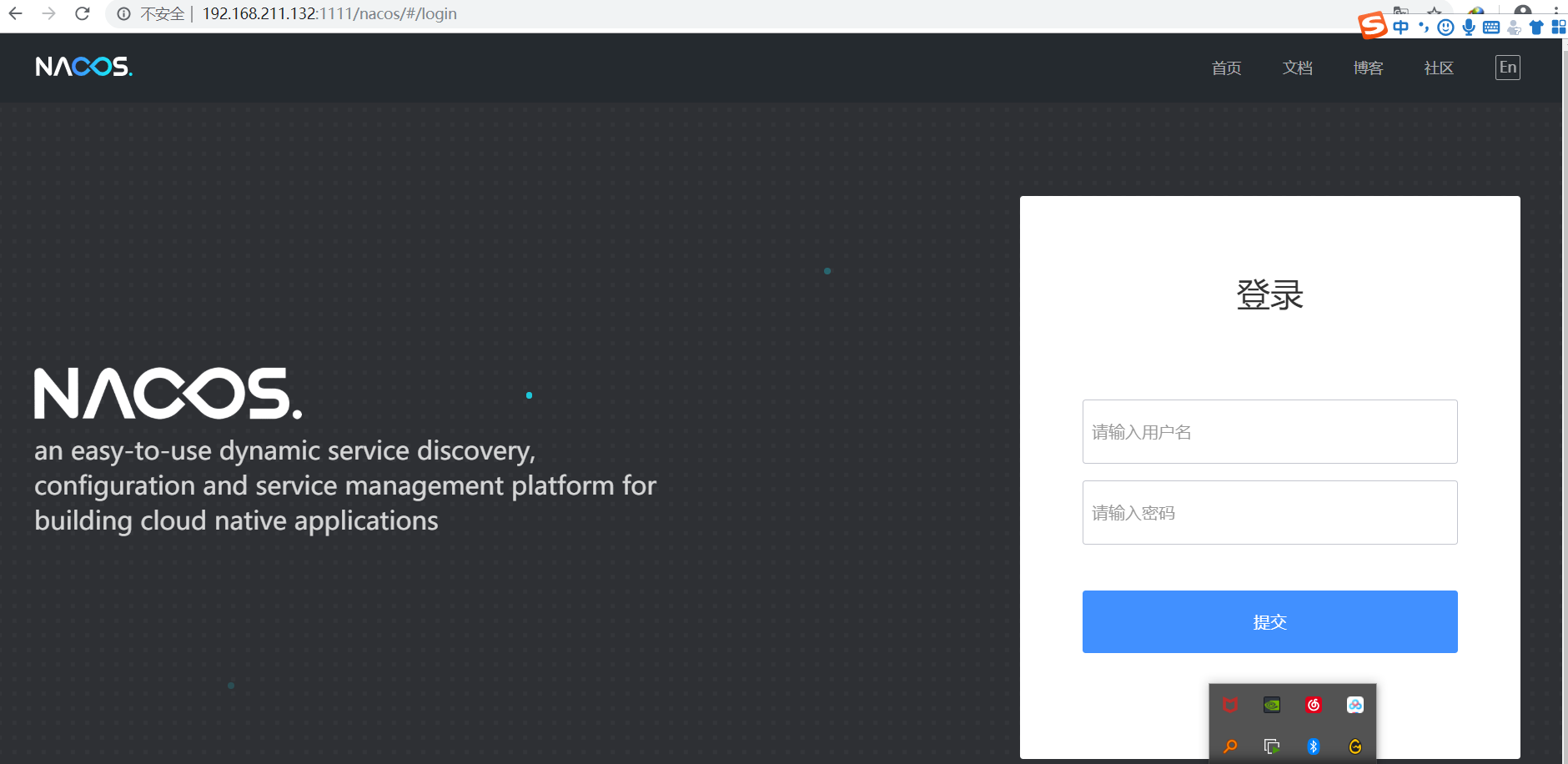
Task: Open the 文档 nav item
Action: [1297, 68]
